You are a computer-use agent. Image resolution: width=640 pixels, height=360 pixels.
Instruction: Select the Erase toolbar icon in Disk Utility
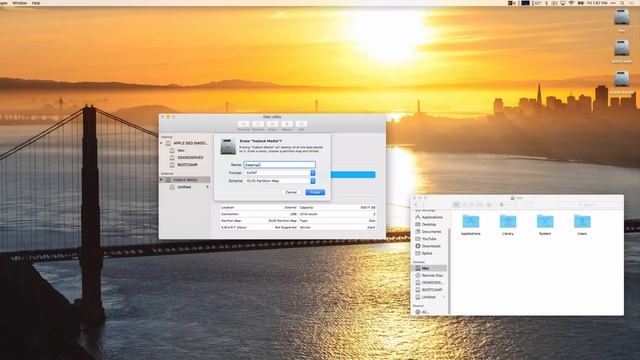[272, 124]
